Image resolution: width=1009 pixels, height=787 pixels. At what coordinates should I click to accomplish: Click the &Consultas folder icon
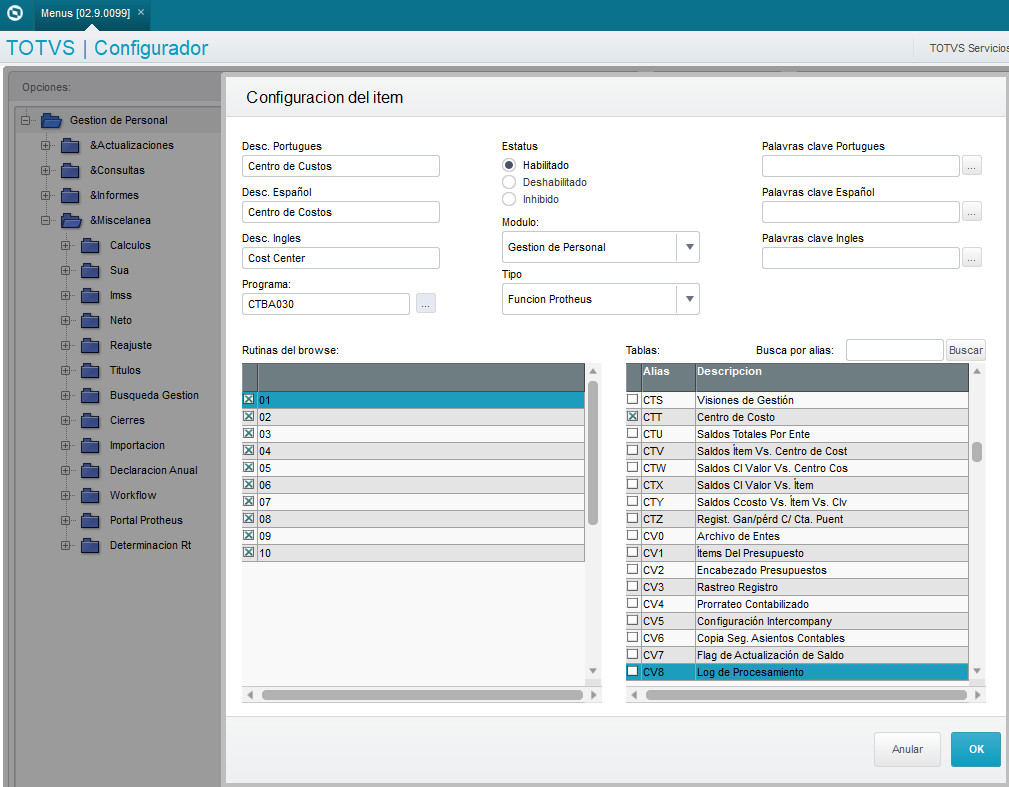(70, 171)
